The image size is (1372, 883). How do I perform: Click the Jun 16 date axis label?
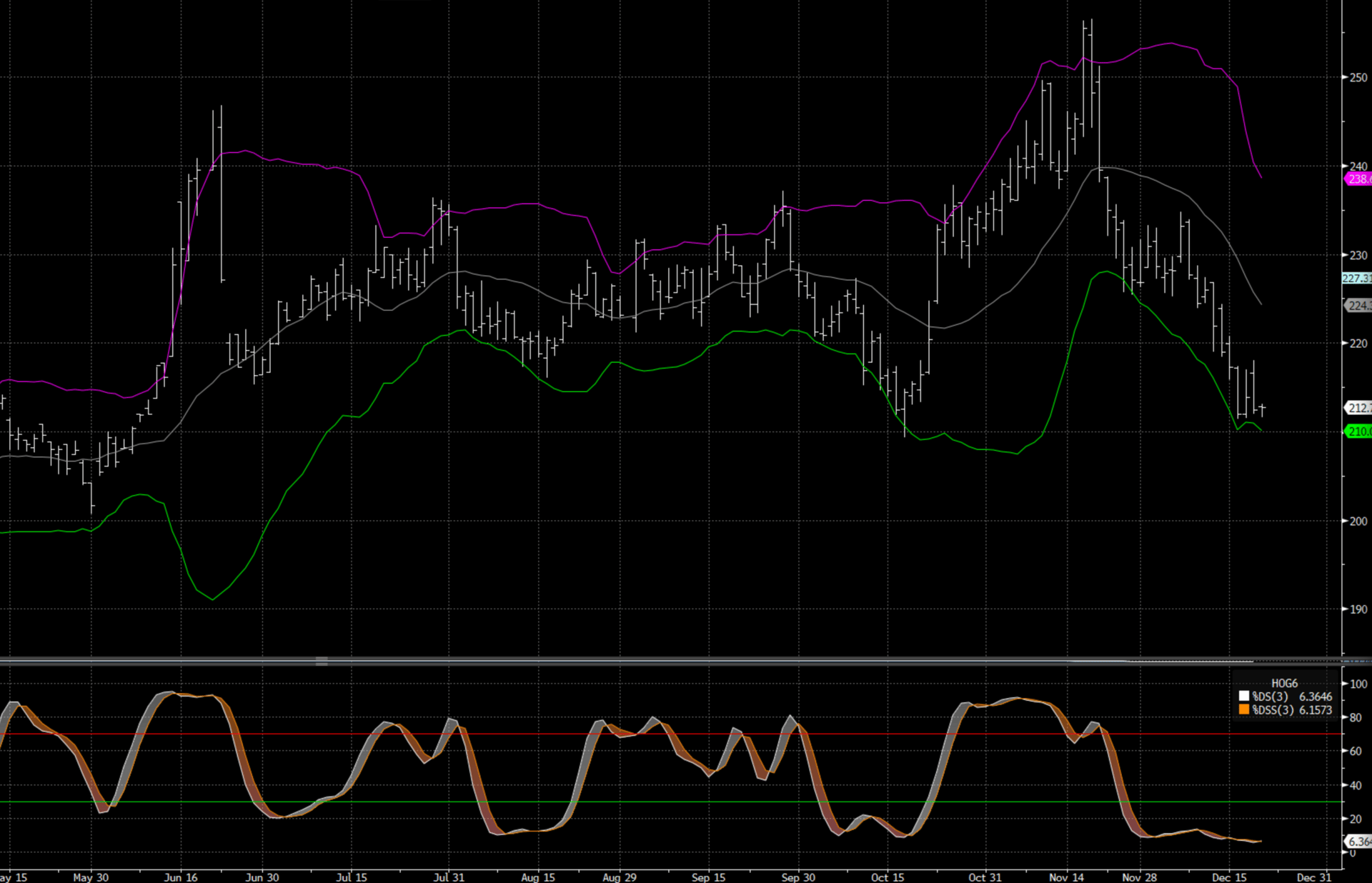(x=181, y=877)
